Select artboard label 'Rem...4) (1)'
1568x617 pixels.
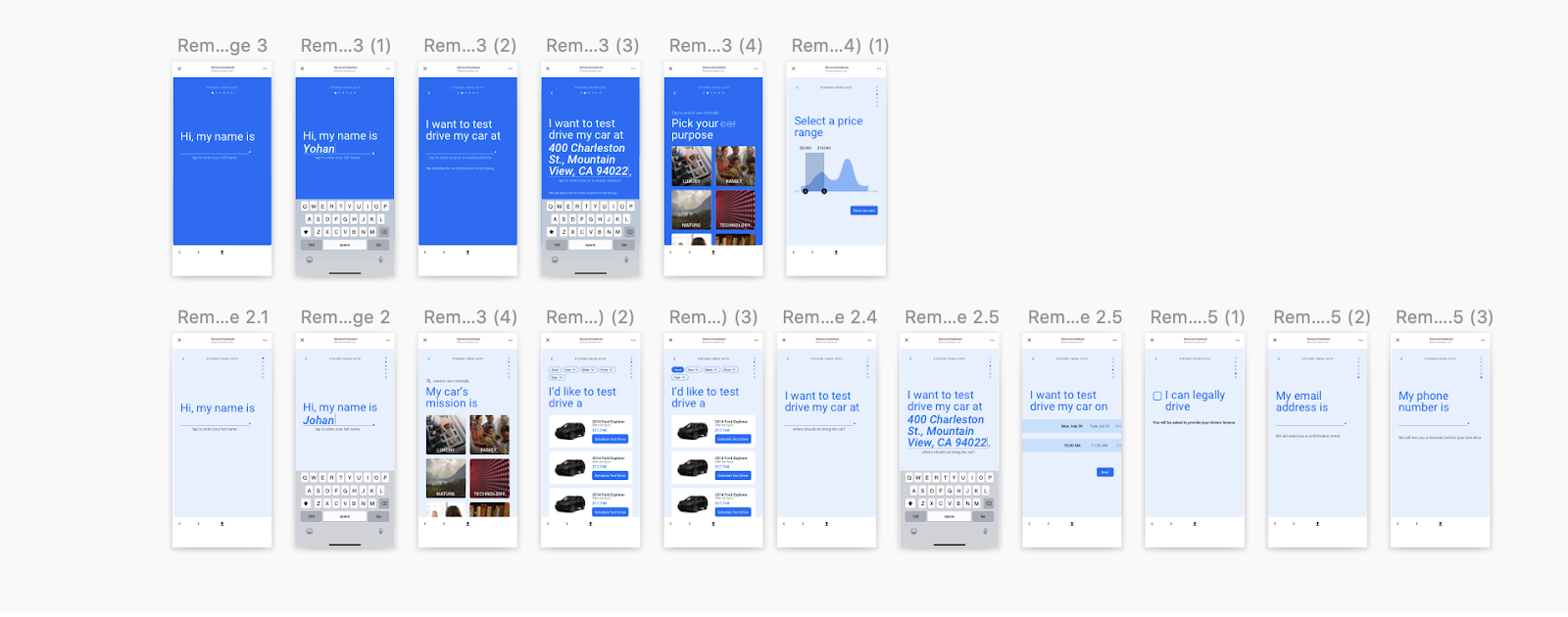[x=841, y=46]
